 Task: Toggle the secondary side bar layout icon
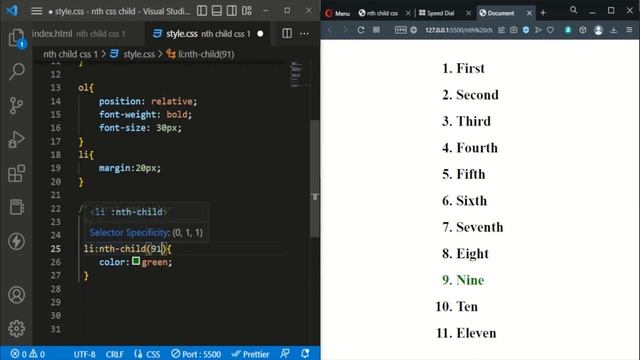pos(232,11)
